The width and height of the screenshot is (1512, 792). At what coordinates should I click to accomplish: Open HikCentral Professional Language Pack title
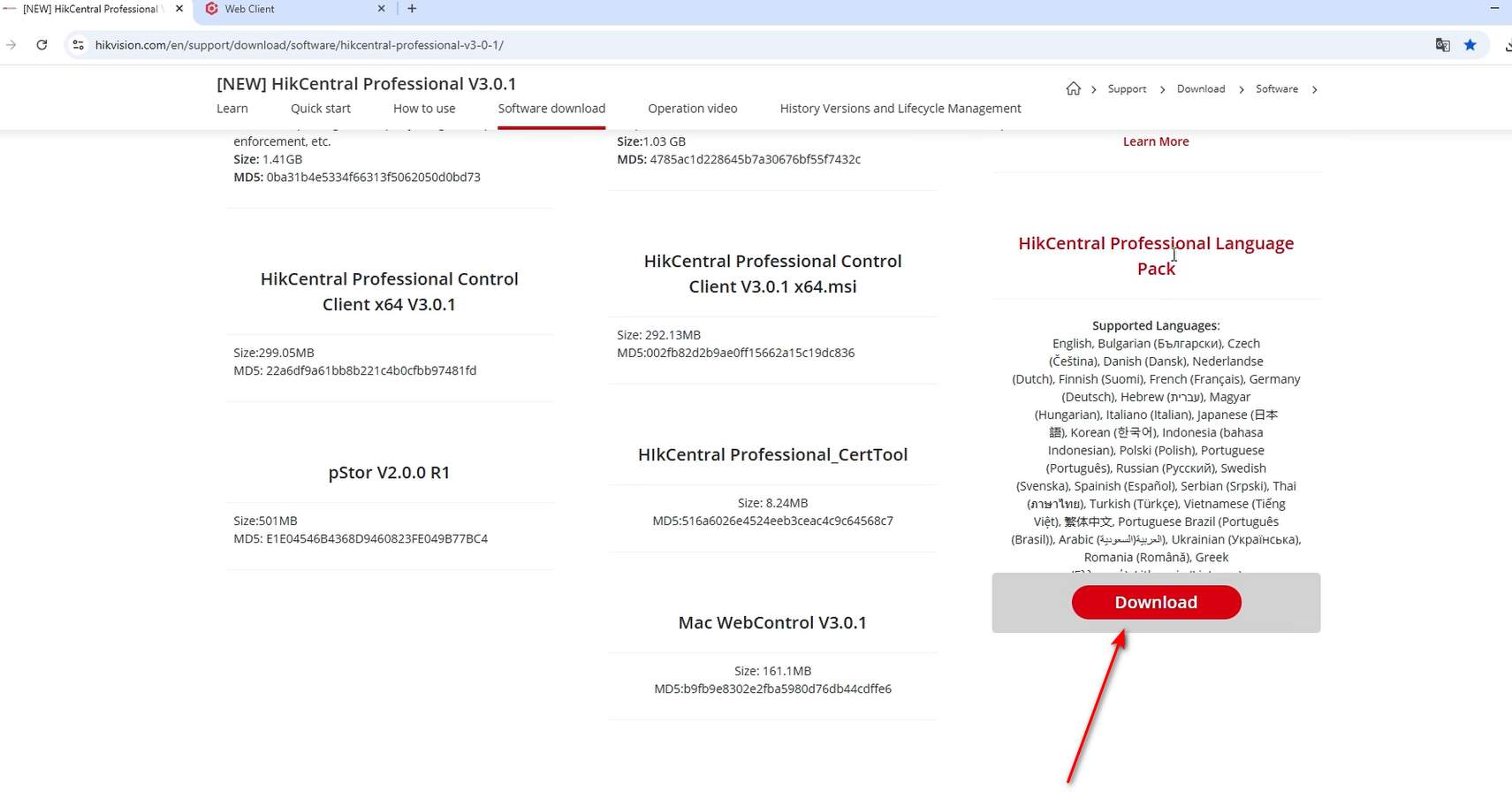click(1156, 255)
